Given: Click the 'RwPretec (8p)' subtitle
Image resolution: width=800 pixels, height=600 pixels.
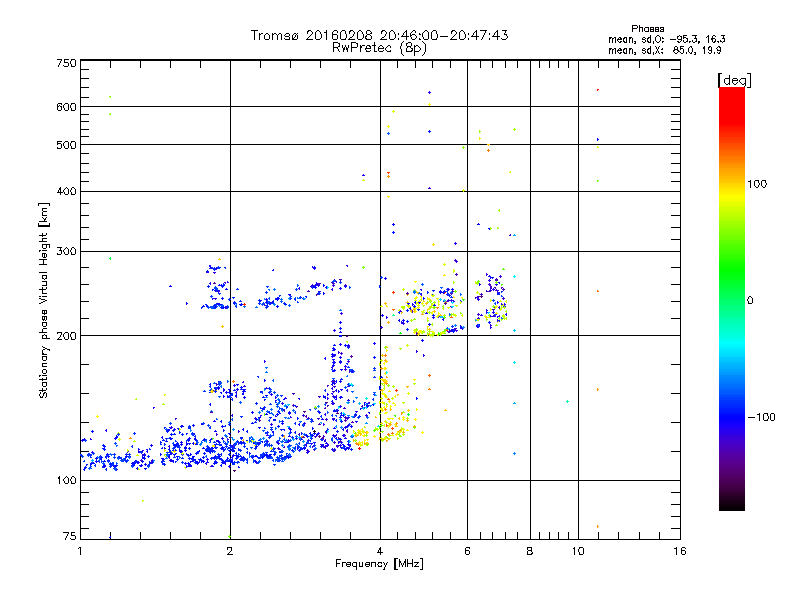Looking at the screenshot, I should tap(379, 47).
